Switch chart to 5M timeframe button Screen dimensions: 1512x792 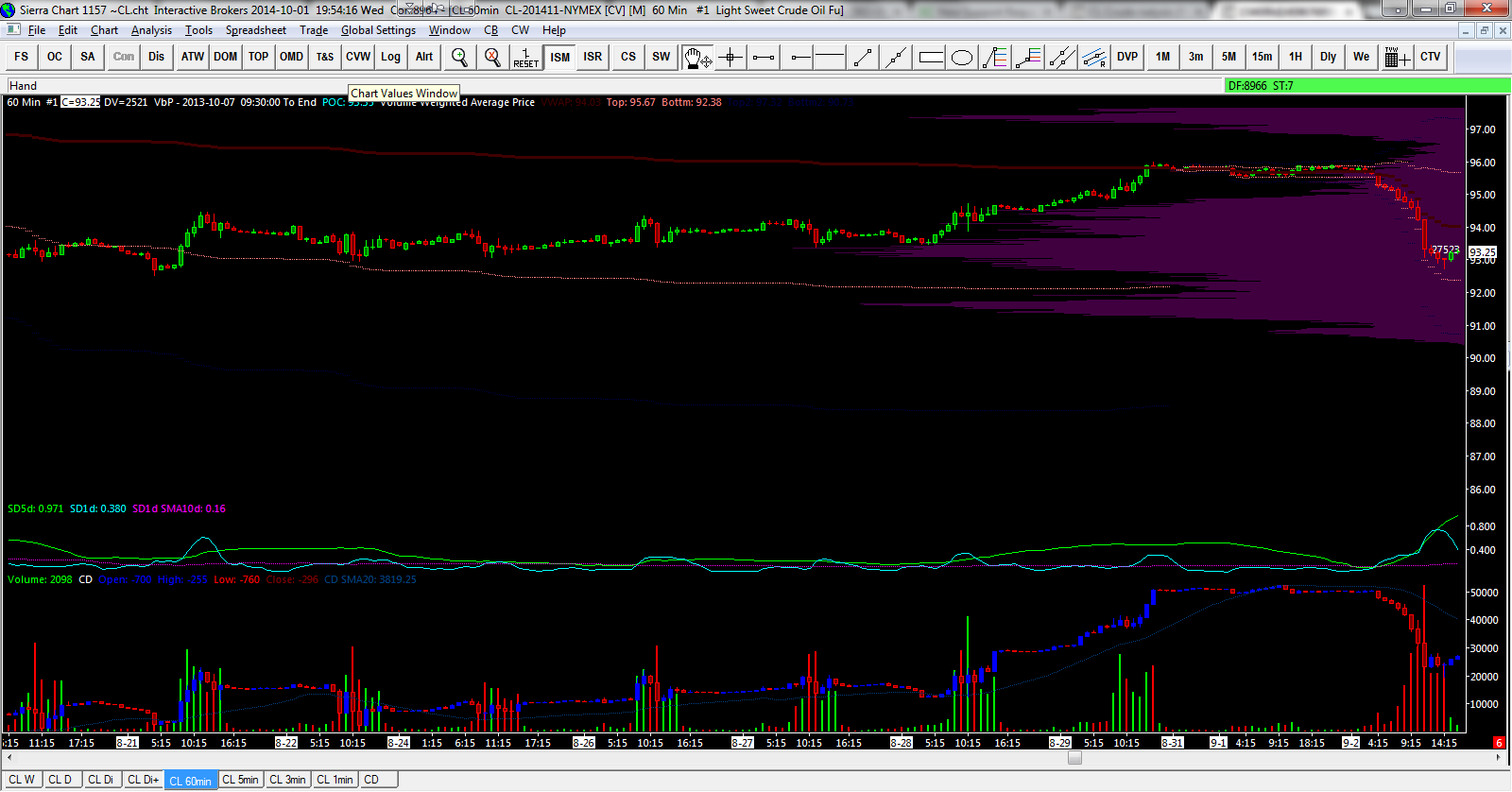(1229, 57)
